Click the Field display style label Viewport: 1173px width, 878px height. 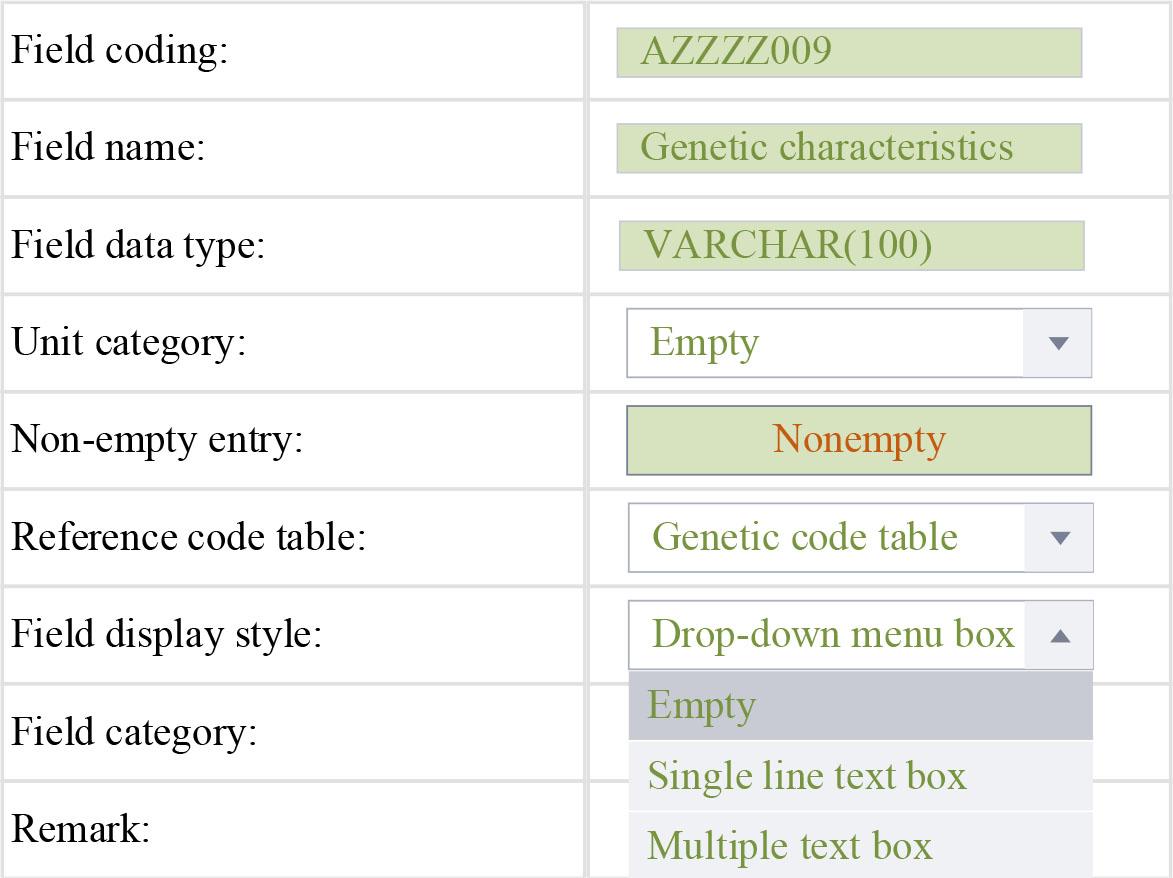(167, 635)
